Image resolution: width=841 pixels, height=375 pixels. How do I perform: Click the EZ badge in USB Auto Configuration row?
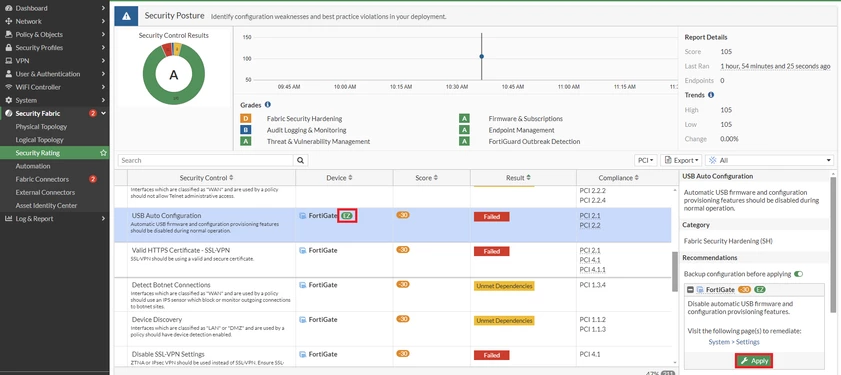point(348,216)
